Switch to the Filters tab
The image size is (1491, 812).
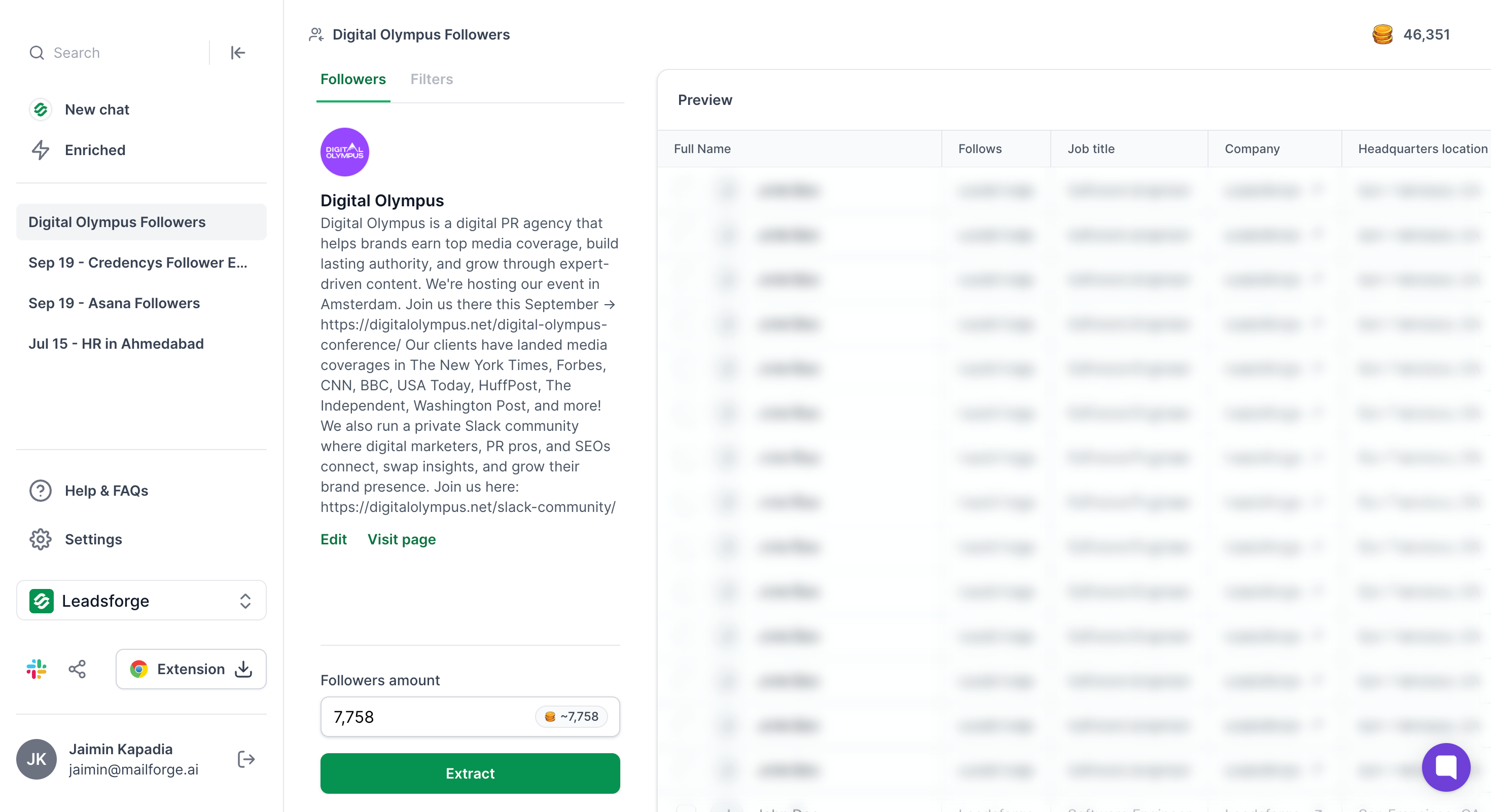click(x=432, y=79)
